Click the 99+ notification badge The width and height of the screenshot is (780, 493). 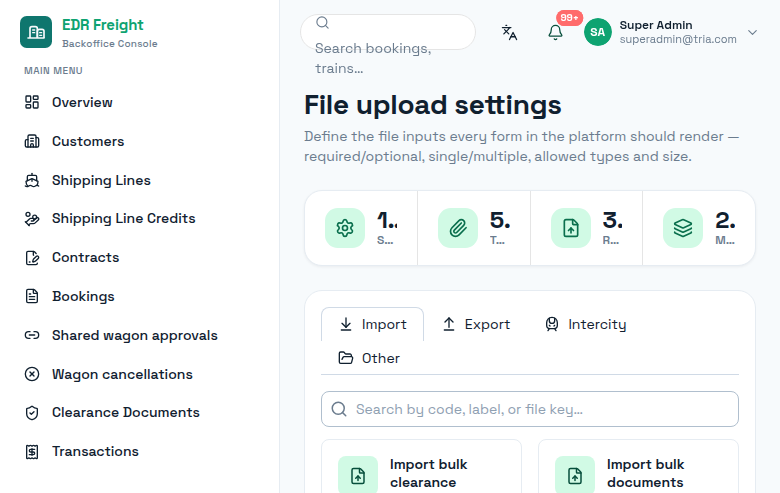click(x=569, y=18)
